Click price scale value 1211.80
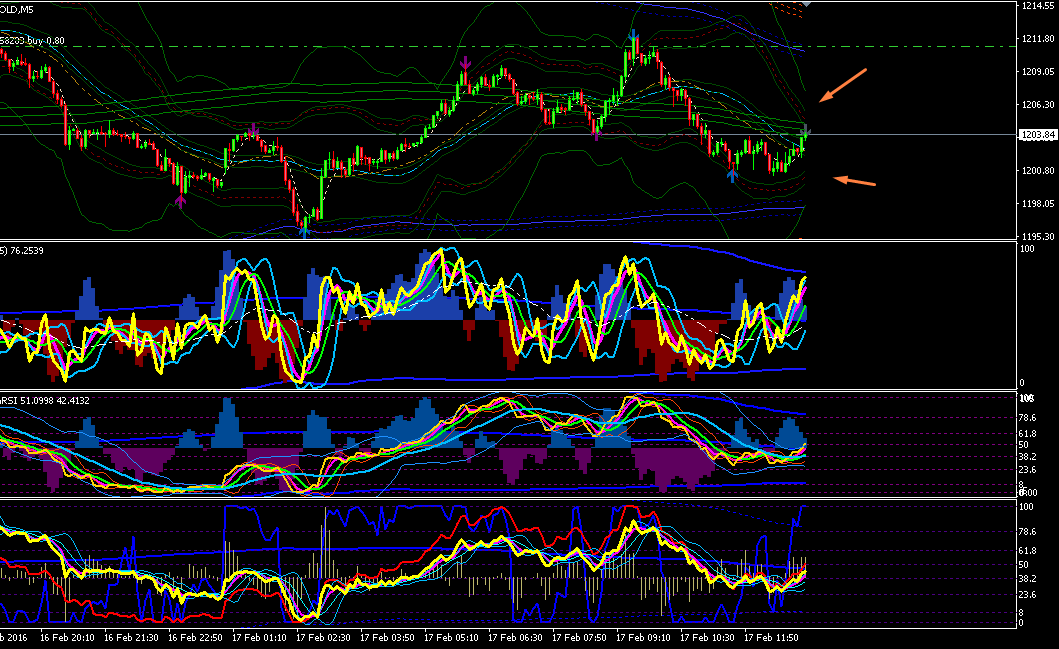The width and height of the screenshot is (1059, 649). point(1038,38)
